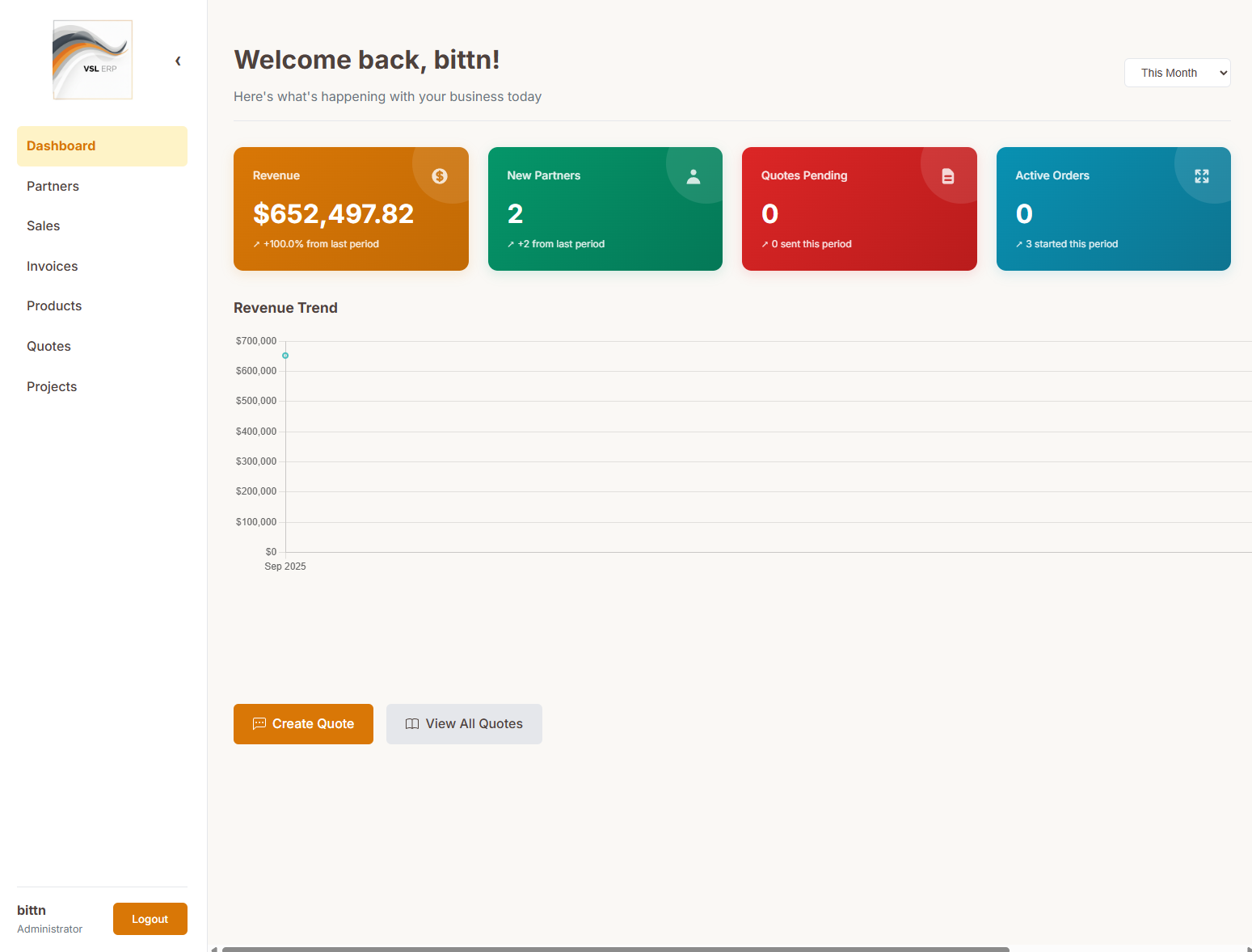Open the Dashboard menu item
This screenshot has height=952, width=1252.
click(102, 146)
